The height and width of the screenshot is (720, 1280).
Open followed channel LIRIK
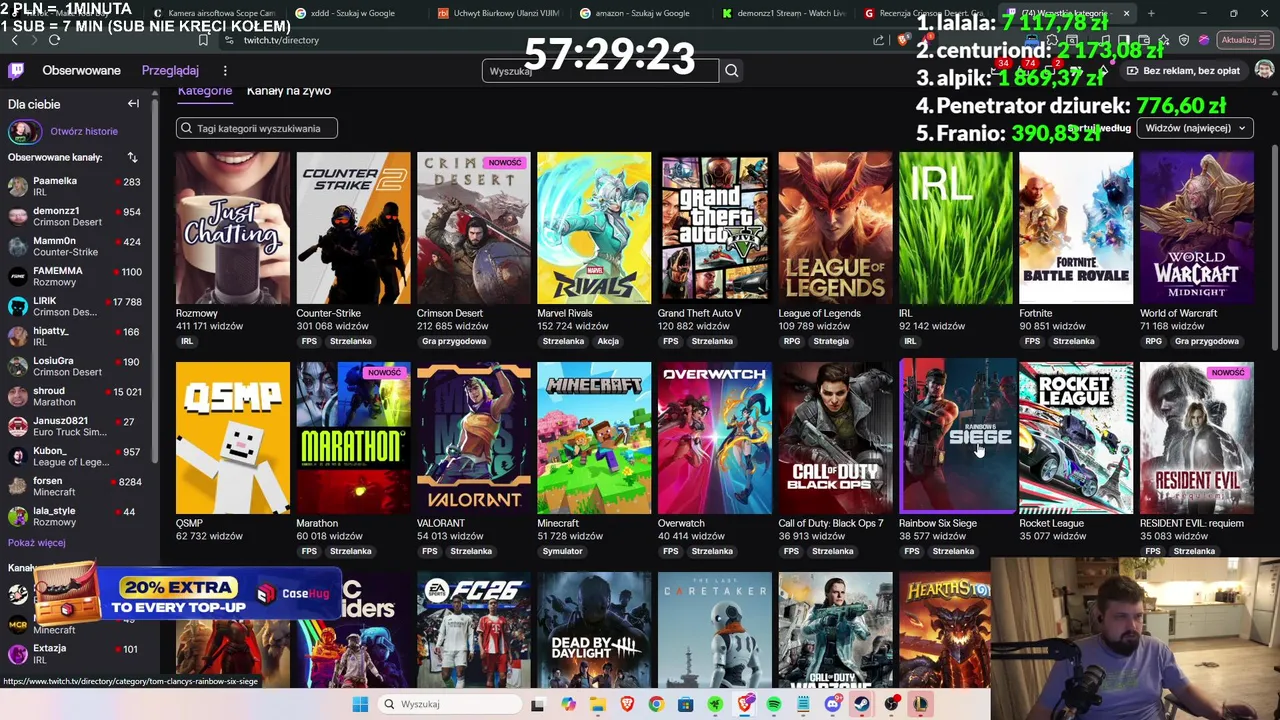[x=75, y=306]
